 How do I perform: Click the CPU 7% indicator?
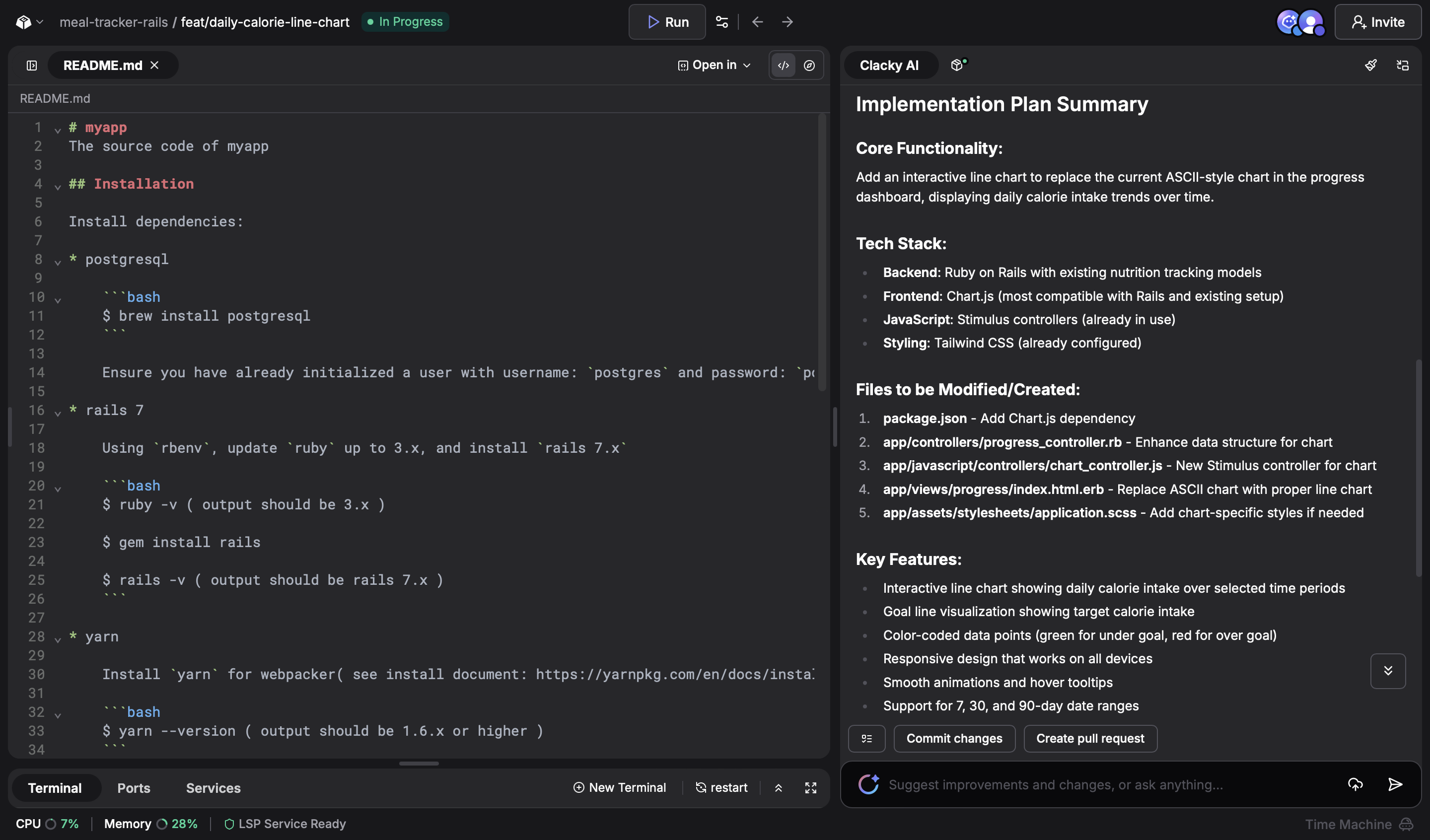click(47, 824)
